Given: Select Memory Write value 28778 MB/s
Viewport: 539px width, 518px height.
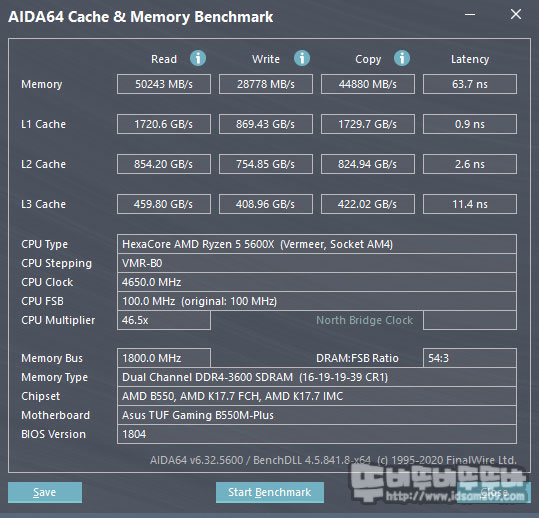Looking at the screenshot, I should coord(266,84).
